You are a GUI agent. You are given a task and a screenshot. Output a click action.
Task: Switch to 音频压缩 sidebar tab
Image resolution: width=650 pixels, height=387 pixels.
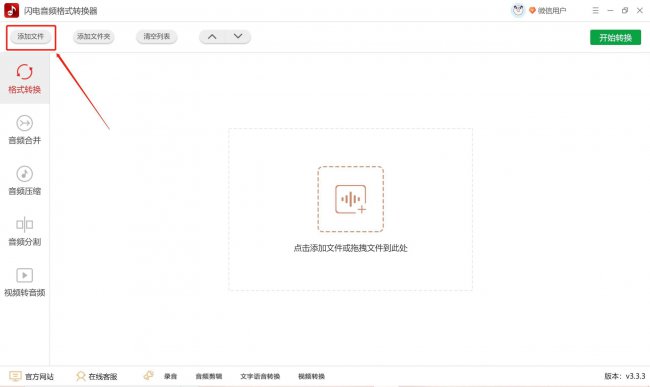coord(24,181)
